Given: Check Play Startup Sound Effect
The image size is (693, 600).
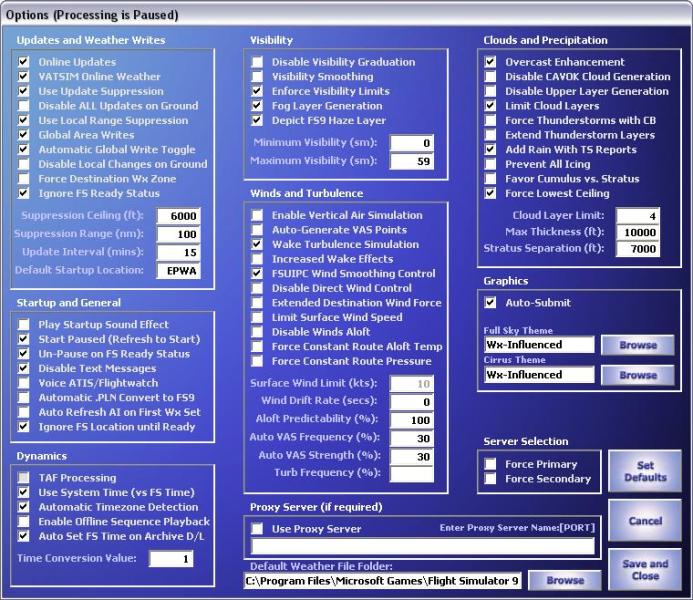Looking at the screenshot, I should [x=24, y=325].
